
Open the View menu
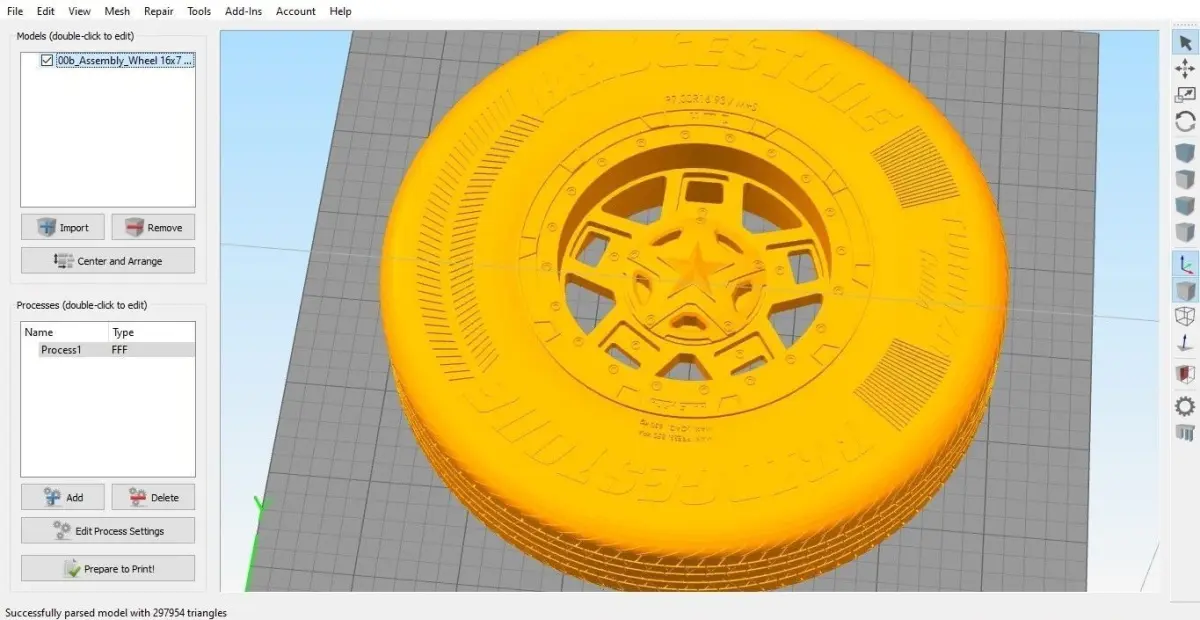coord(80,11)
